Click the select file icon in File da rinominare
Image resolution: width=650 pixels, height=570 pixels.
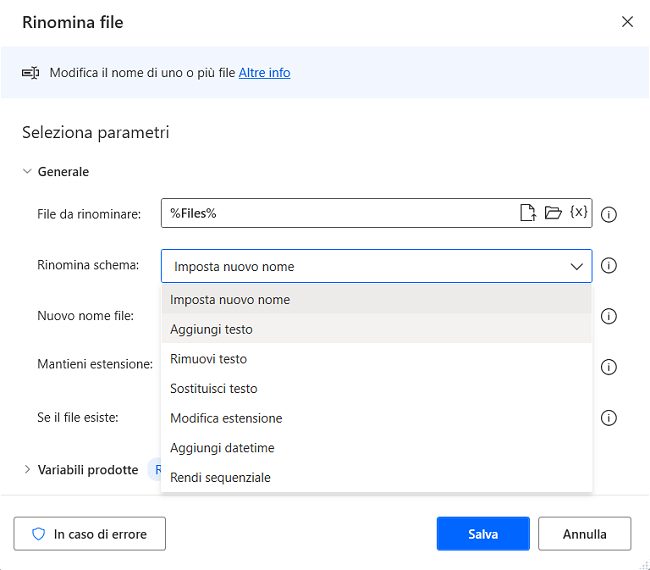click(x=527, y=213)
